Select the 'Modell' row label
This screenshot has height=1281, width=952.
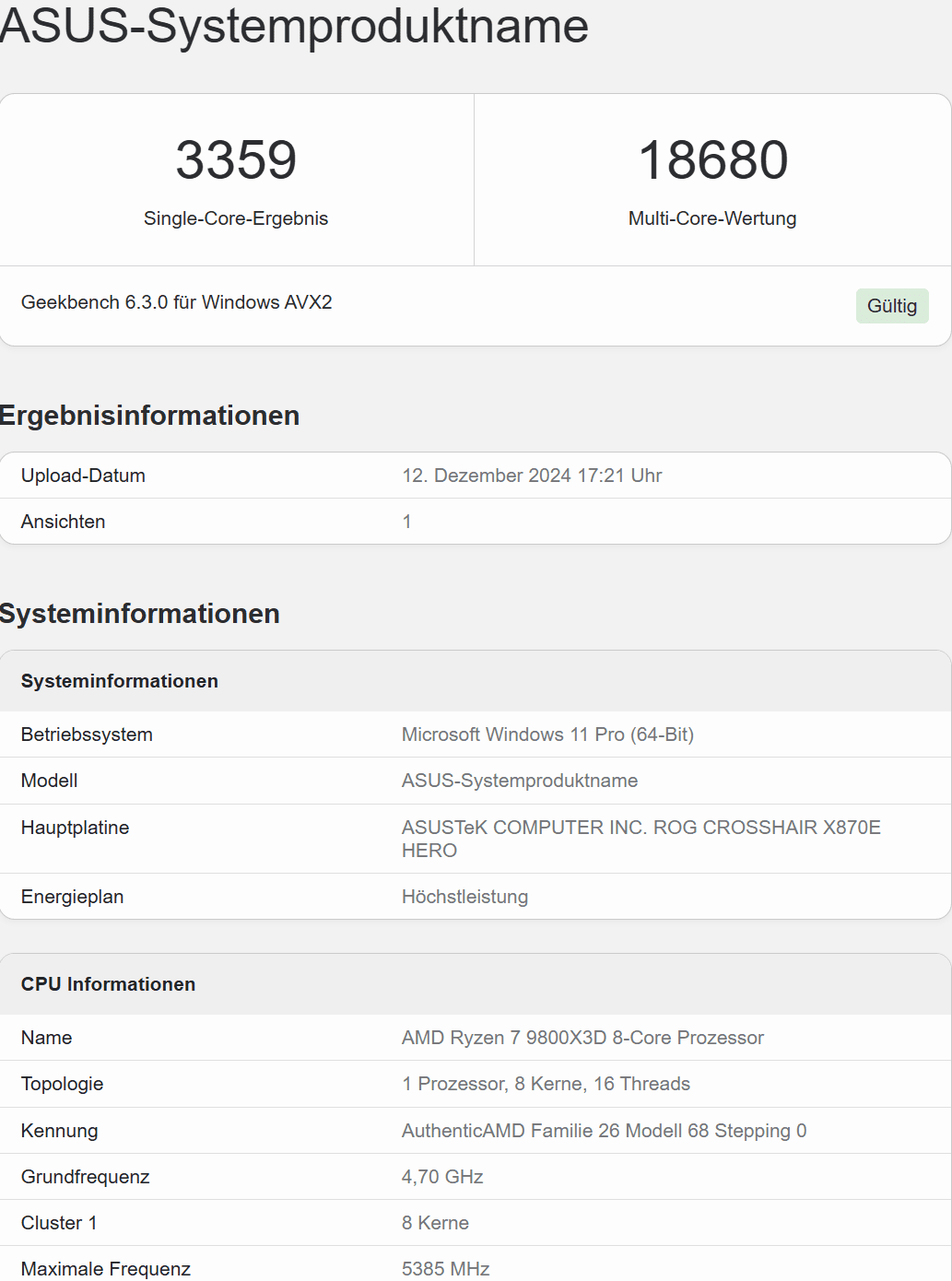50,781
